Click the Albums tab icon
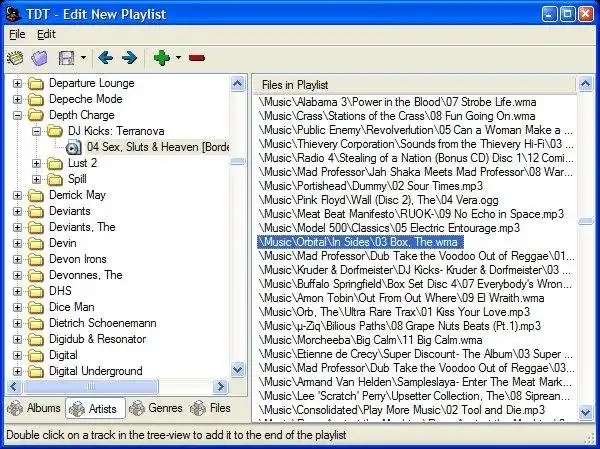 [x=15, y=408]
